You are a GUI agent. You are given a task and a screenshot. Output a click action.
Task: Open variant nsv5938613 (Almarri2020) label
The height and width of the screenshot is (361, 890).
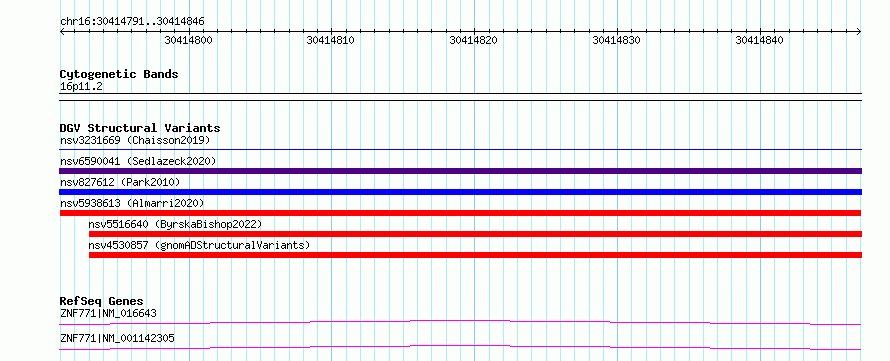(x=132, y=203)
